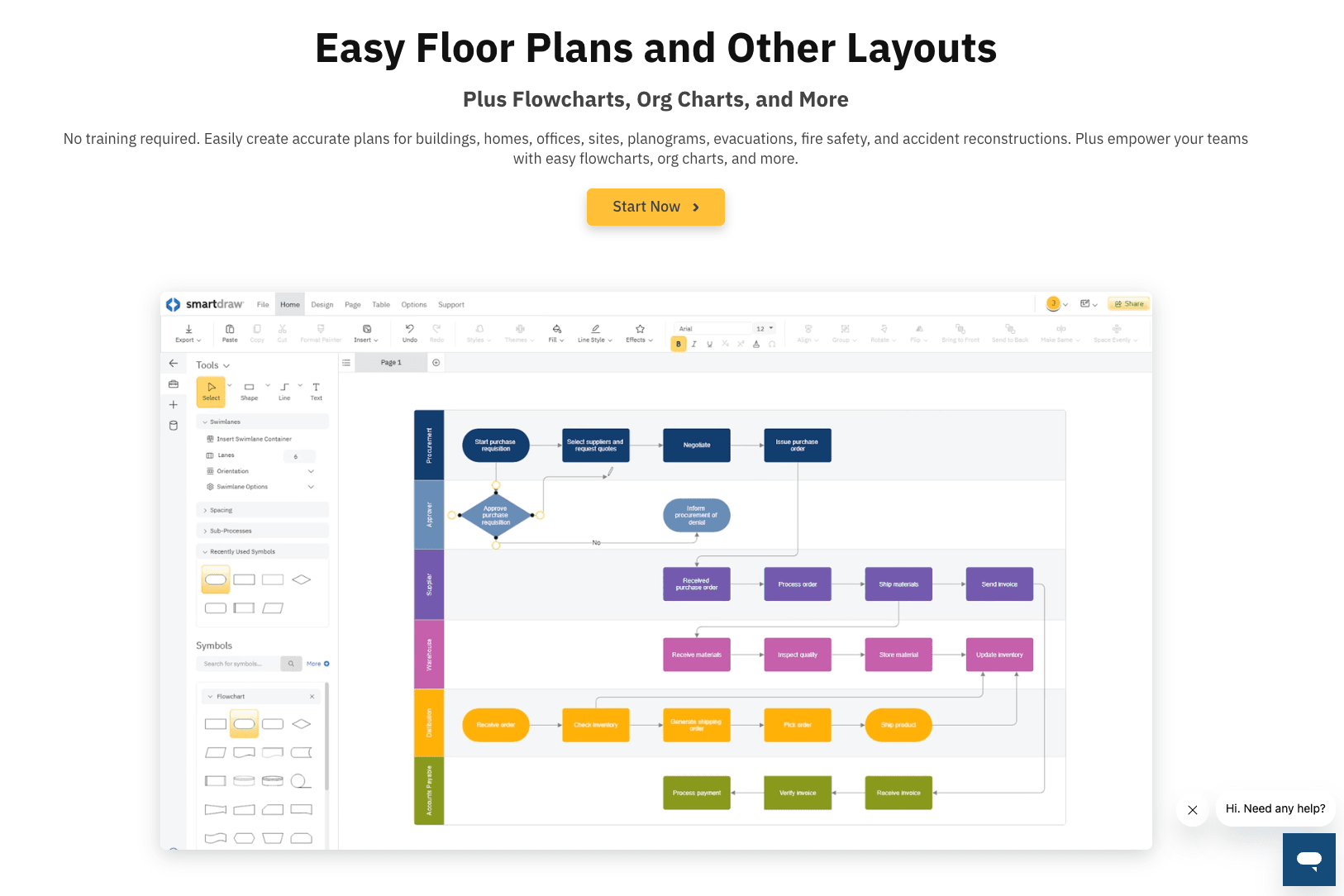Choose the Text tool
The height and width of the screenshot is (896, 1344).
point(316,392)
